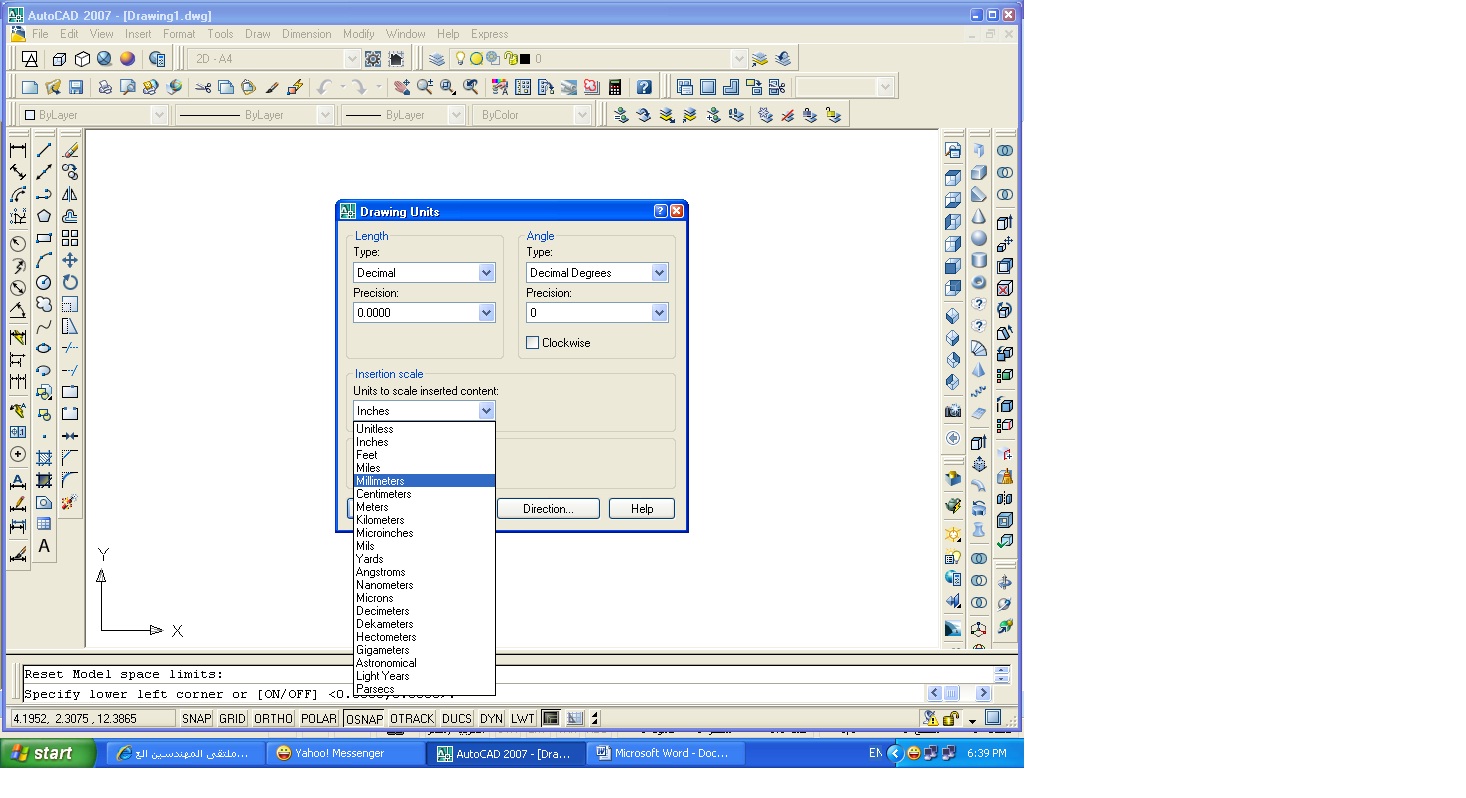
Task: Select the Spline curve tool
Action: [x=44, y=326]
